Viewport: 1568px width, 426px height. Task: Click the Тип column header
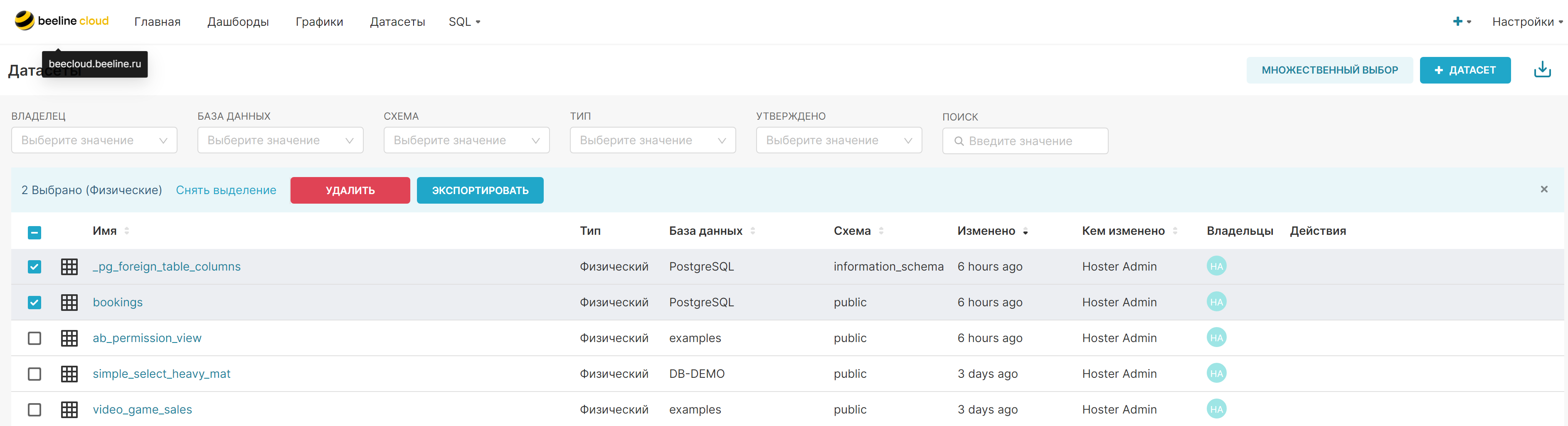pyautogui.click(x=590, y=231)
